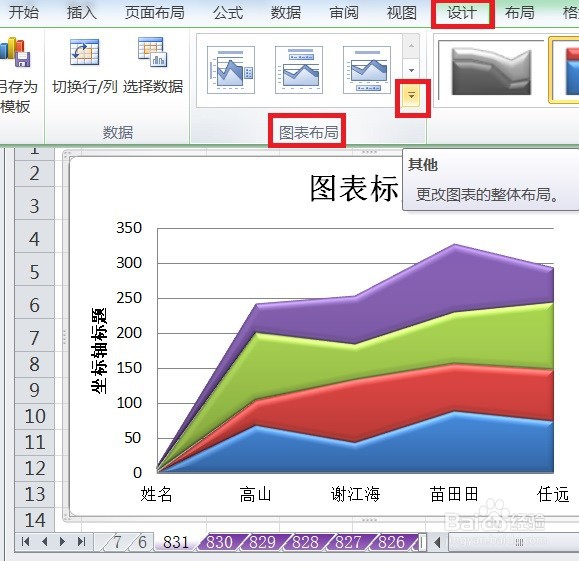Apply the third chart layout thumbnail

point(367,70)
